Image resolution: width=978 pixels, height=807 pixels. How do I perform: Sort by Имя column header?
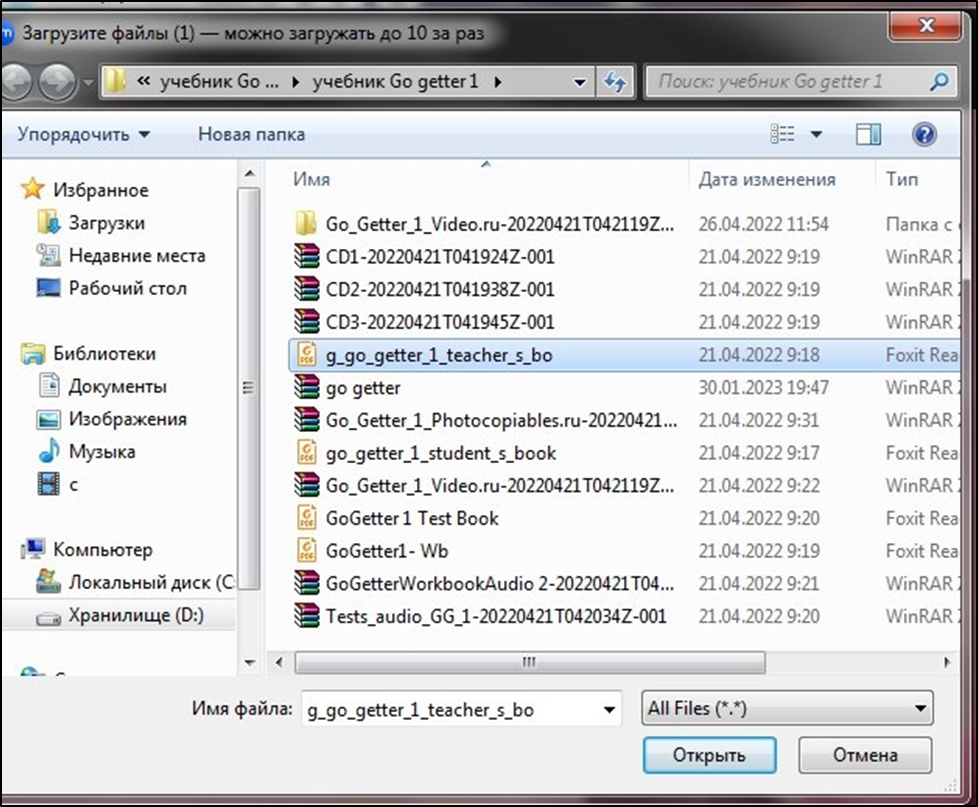(311, 179)
